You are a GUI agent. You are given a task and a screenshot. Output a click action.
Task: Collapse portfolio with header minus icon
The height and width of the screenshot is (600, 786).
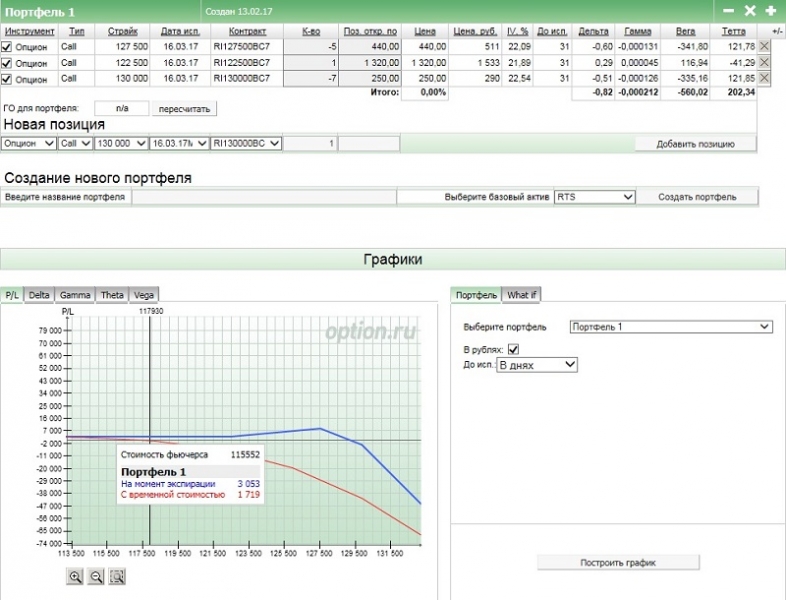728,10
